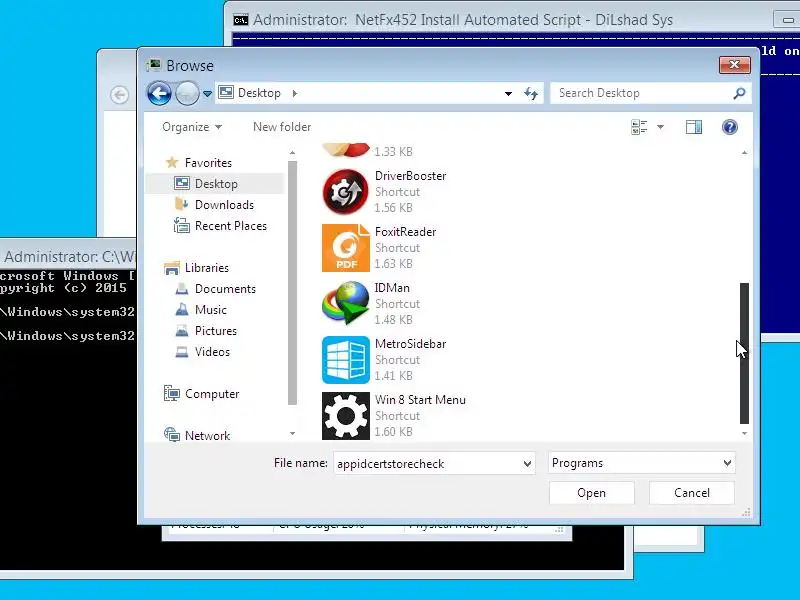Click the IDMan file name
Viewport: 800px width, 600px height.
(x=392, y=288)
